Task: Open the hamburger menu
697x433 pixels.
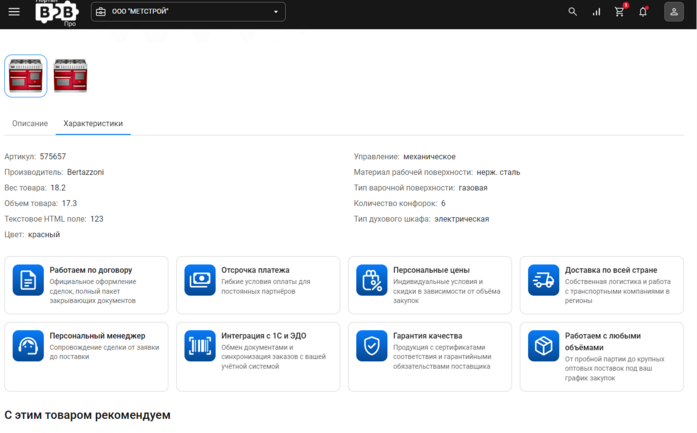Action: point(14,12)
